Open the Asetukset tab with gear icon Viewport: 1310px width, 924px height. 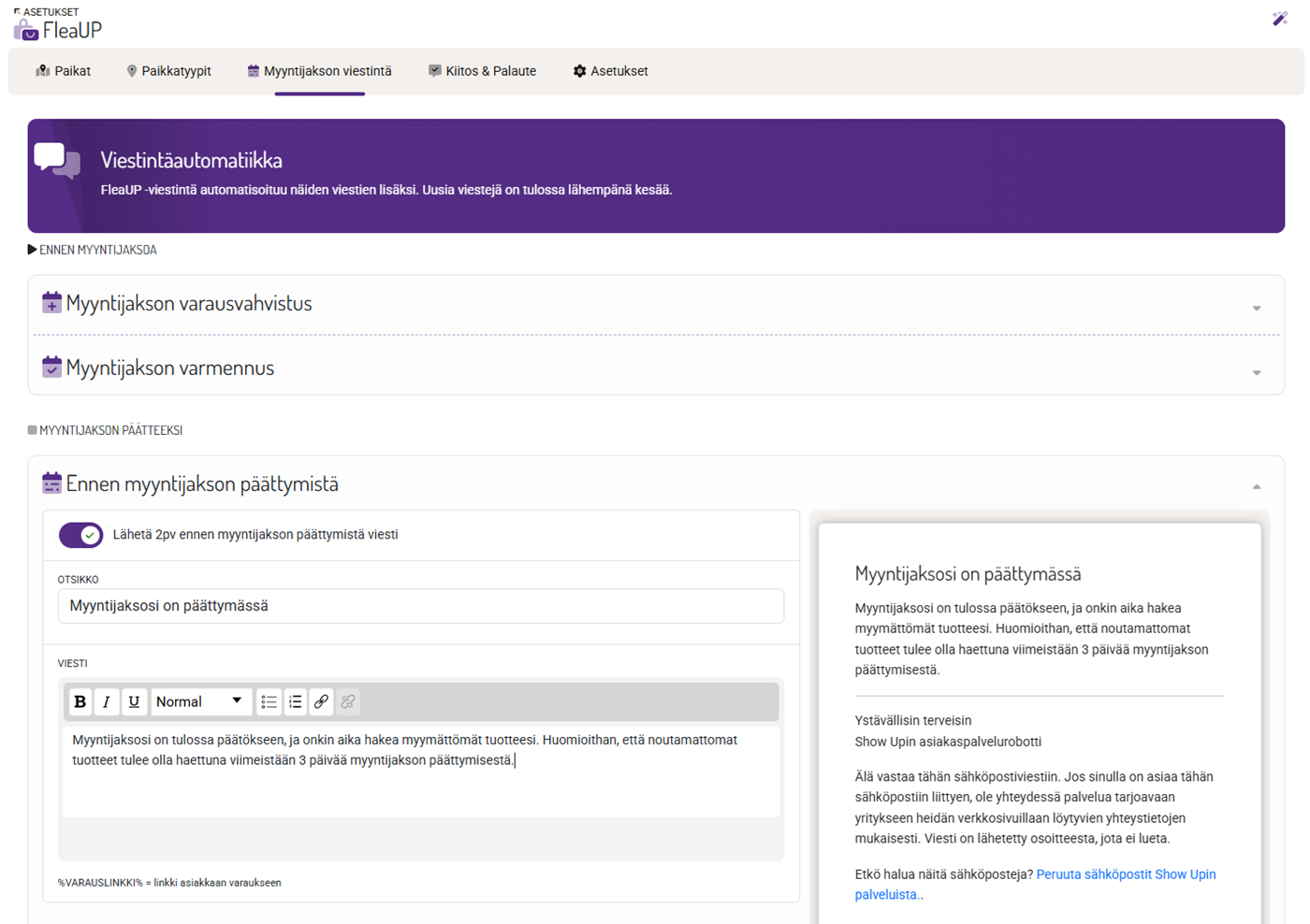pos(610,71)
